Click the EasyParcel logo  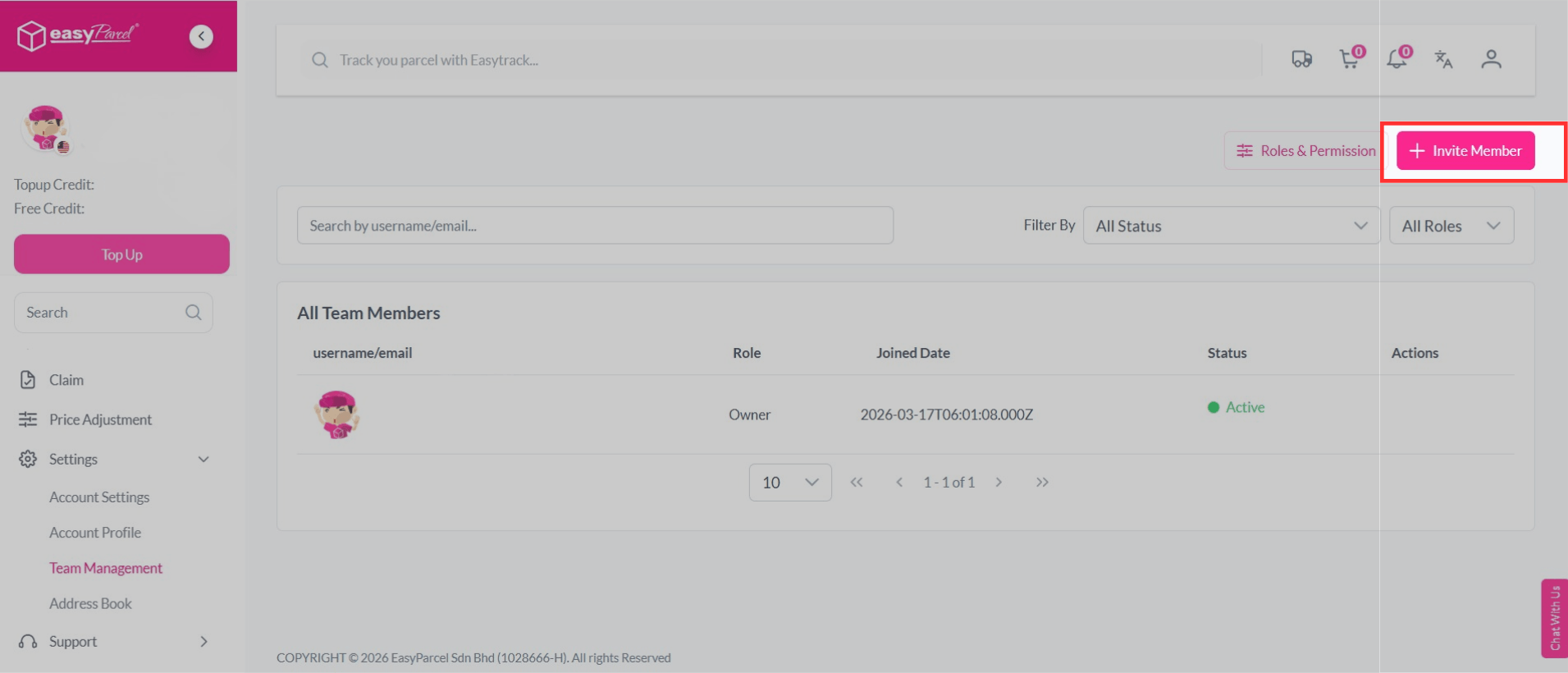tap(78, 35)
